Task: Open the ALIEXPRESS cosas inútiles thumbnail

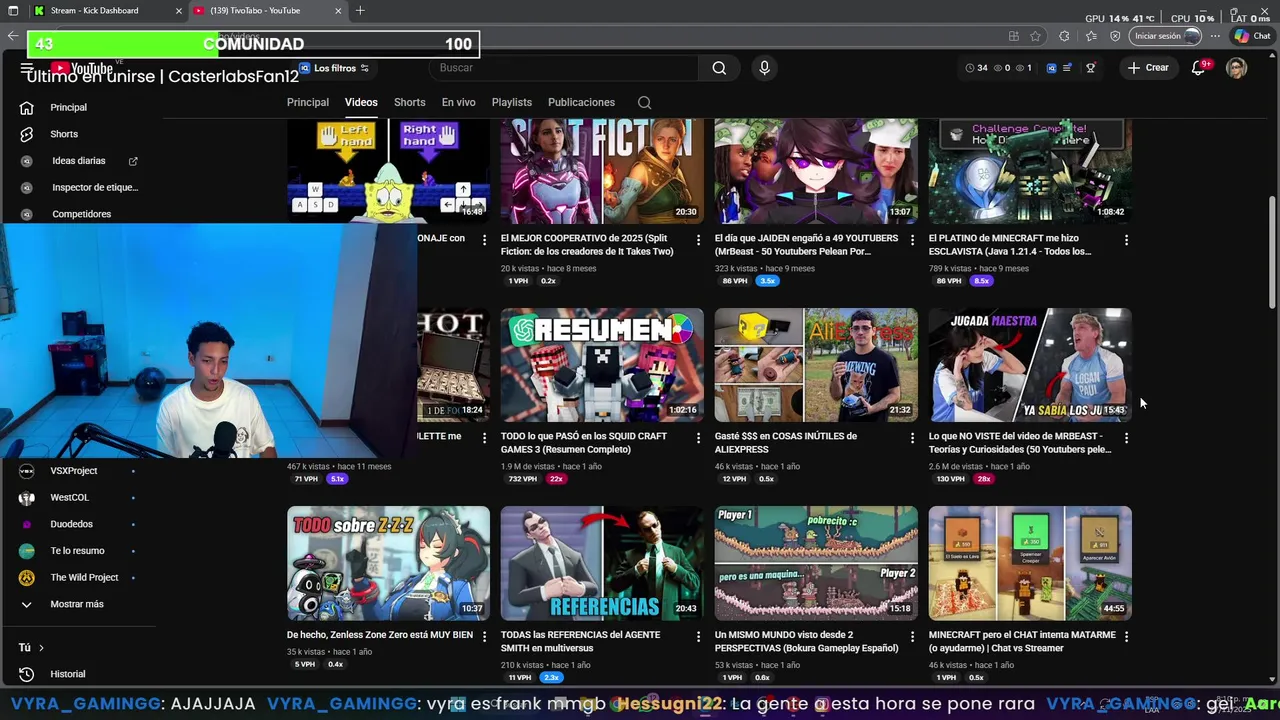Action: pyautogui.click(x=816, y=365)
